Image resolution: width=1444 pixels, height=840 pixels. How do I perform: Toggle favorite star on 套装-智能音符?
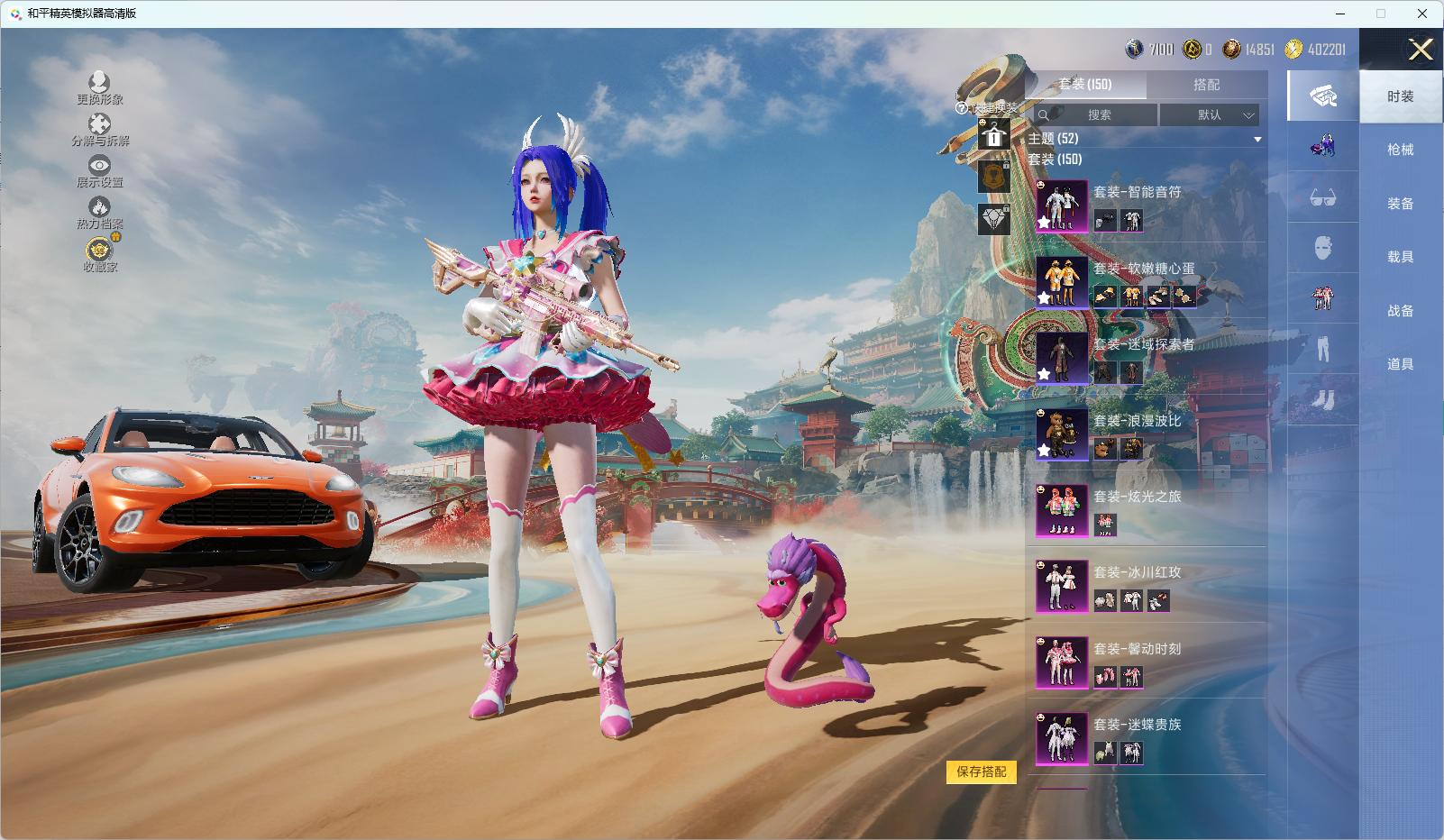pyautogui.click(x=1044, y=222)
